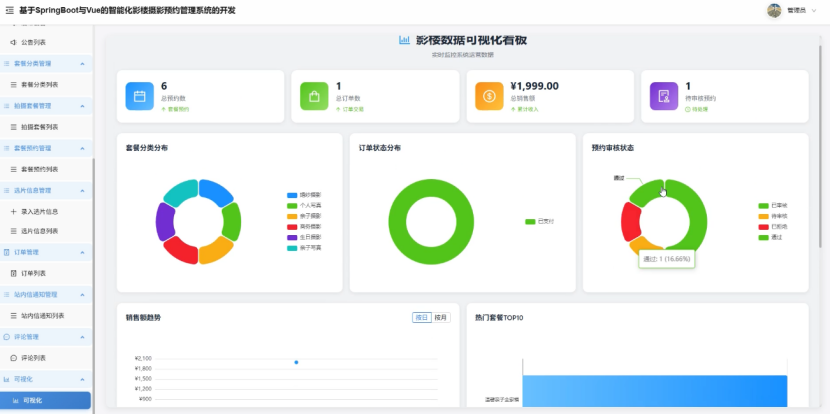Image resolution: width=830 pixels, height=414 pixels.
Task: Toggle the 已支付 legend in 订单状态分布
Action: point(539,221)
